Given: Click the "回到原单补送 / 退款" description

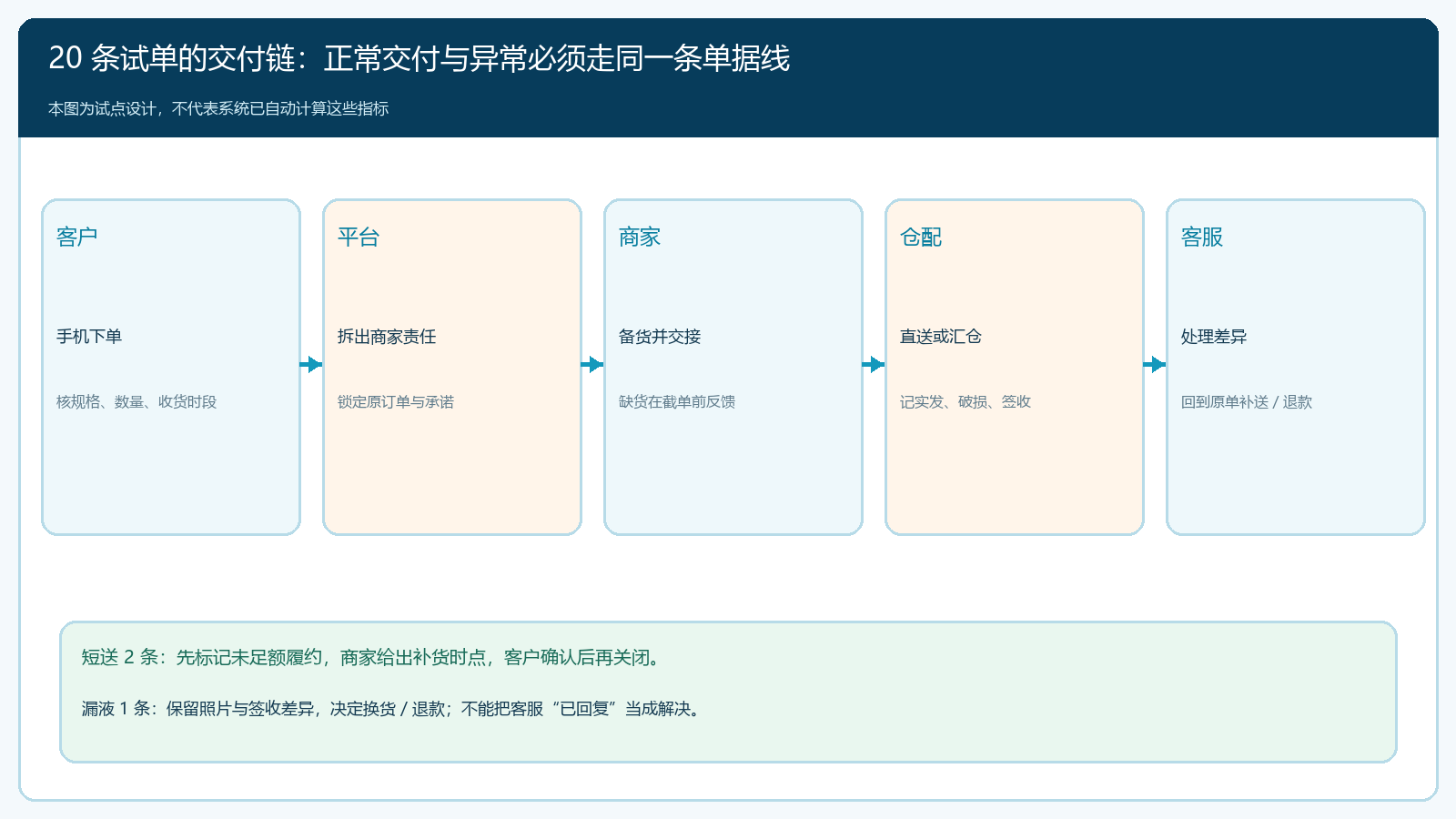Looking at the screenshot, I should 1247,402.
